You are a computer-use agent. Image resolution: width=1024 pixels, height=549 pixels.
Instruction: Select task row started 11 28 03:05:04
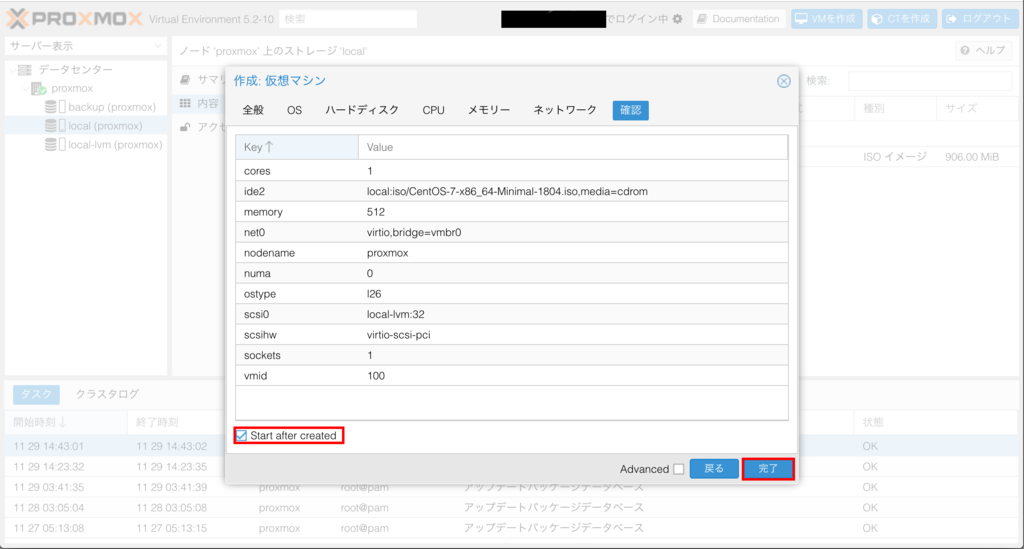pos(511,508)
